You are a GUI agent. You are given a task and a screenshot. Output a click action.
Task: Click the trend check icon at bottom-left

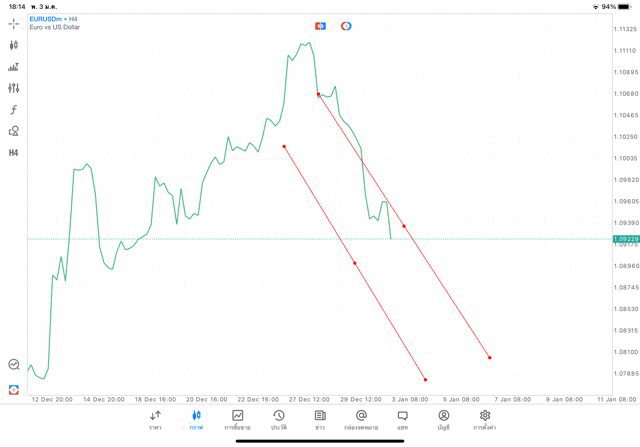13,365
